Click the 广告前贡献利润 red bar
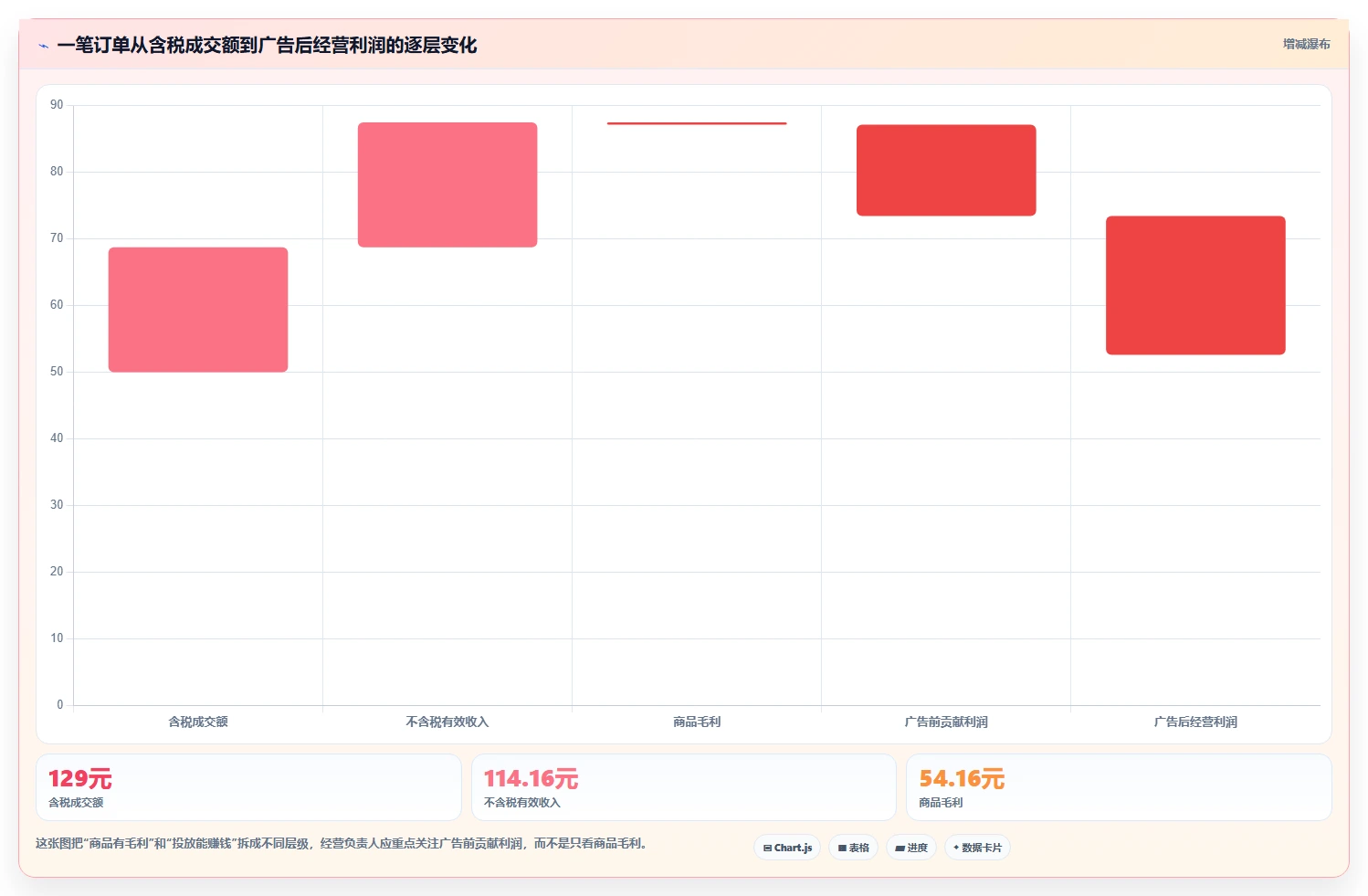The height and width of the screenshot is (896, 1368). [x=946, y=170]
